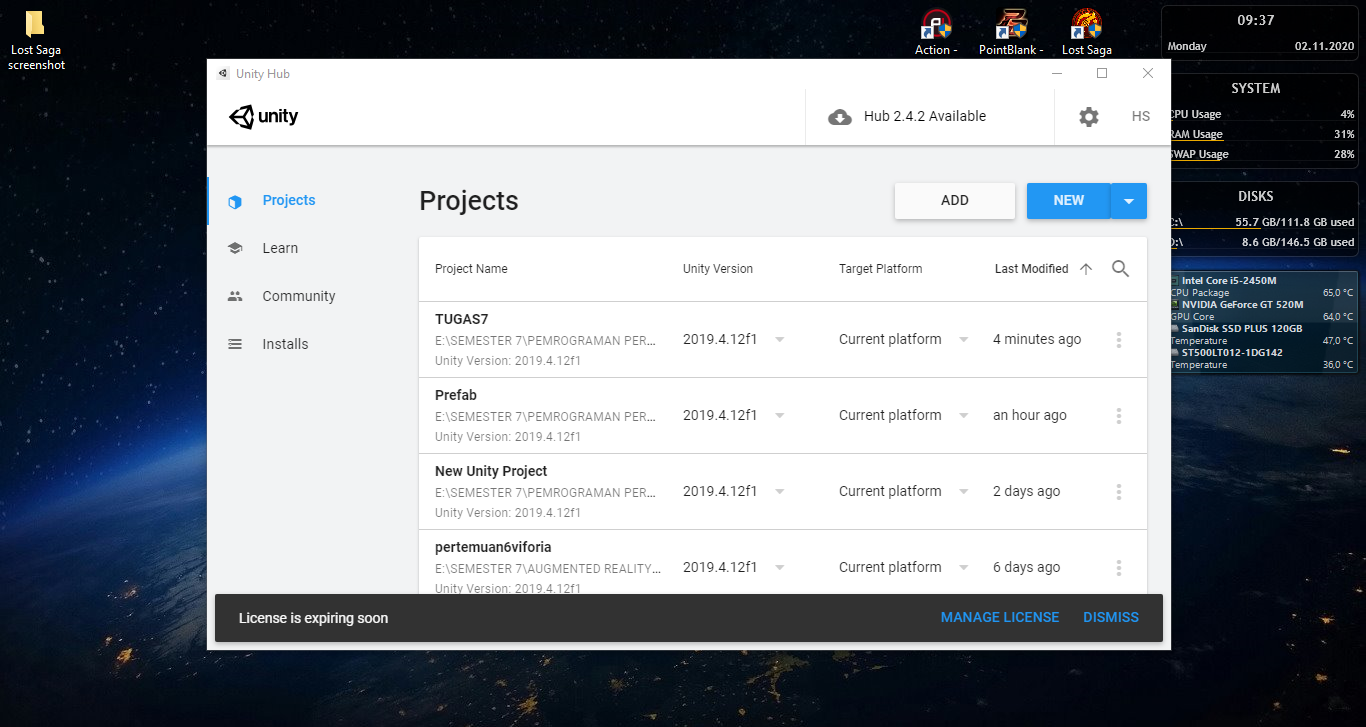Open more options menu for New Unity Project
The width and height of the screenshot is (1366, 727).
tap(1119, 492)
